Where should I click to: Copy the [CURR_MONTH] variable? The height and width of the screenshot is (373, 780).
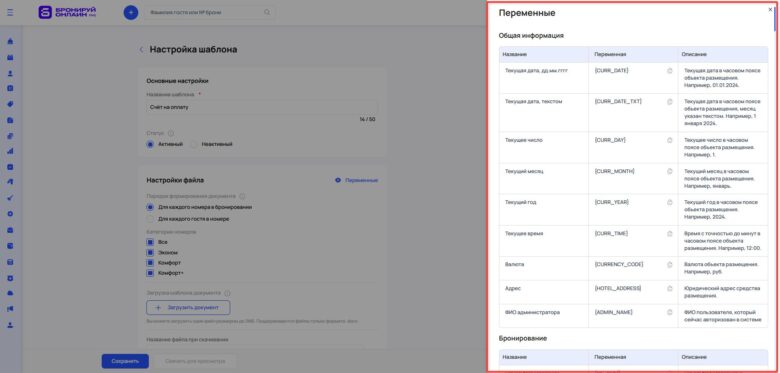pos(670,171)
